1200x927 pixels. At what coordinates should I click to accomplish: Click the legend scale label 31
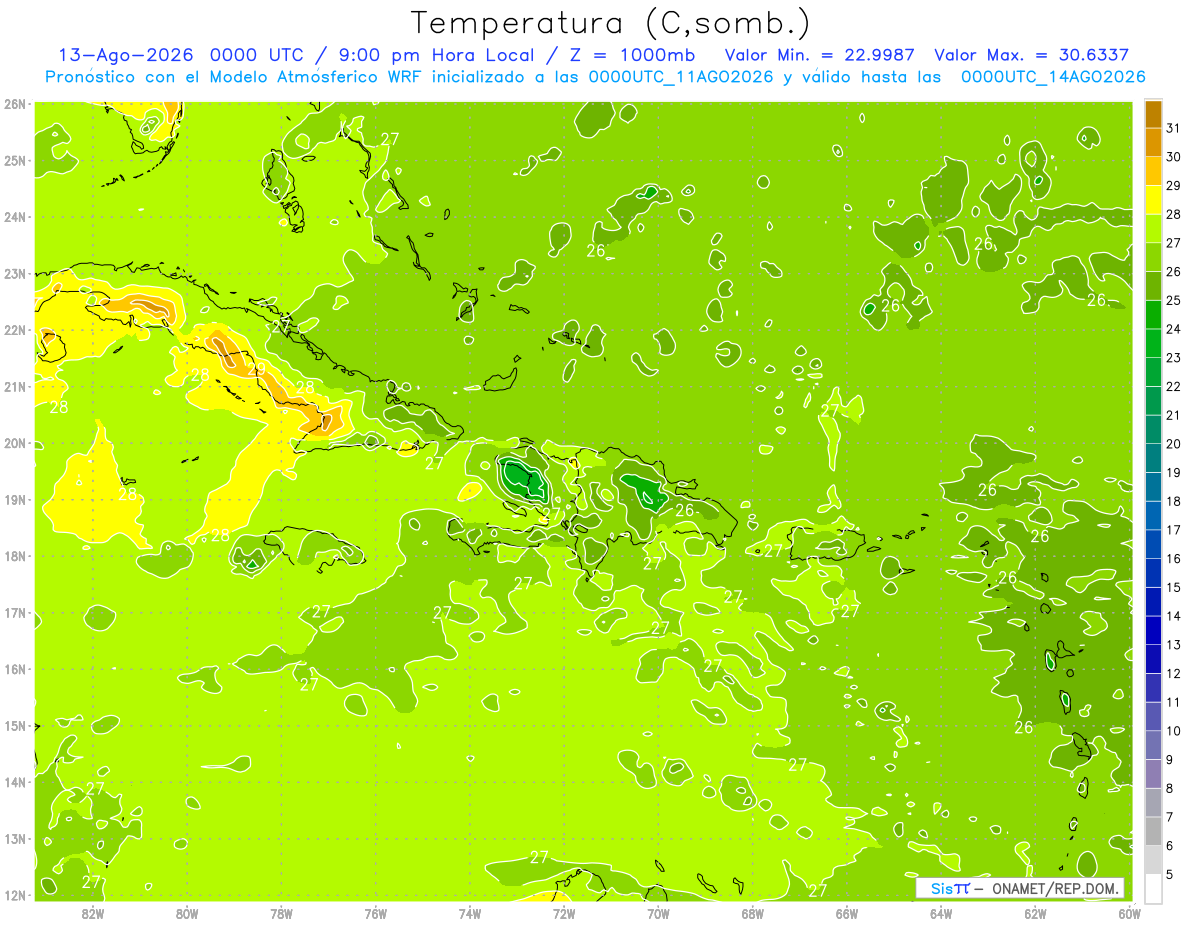coord(1174,128)
